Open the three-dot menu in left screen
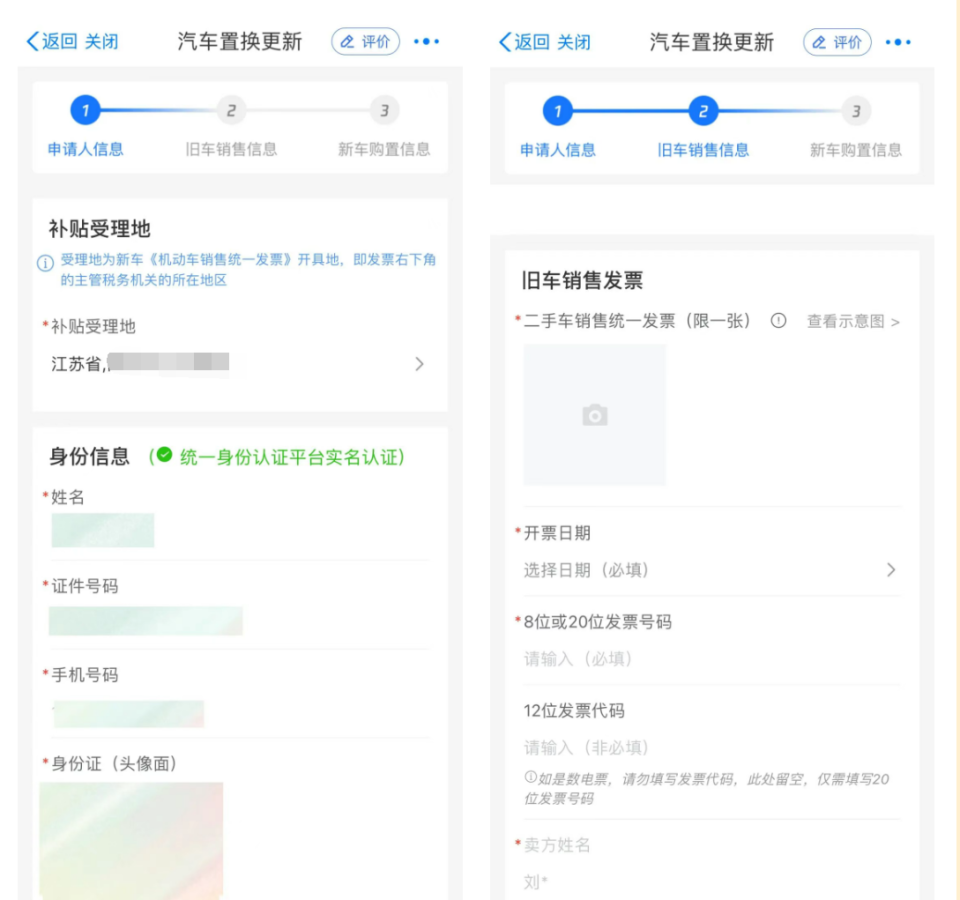This screenshot has height=900, width=960. pos(426,42)
